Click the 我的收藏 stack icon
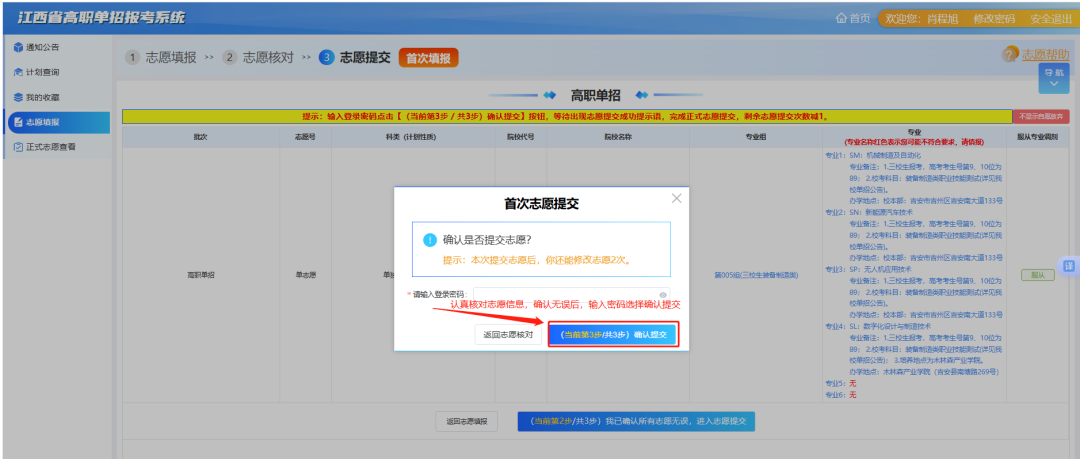This screenshot has width=1080, height=459. point(18,97)
